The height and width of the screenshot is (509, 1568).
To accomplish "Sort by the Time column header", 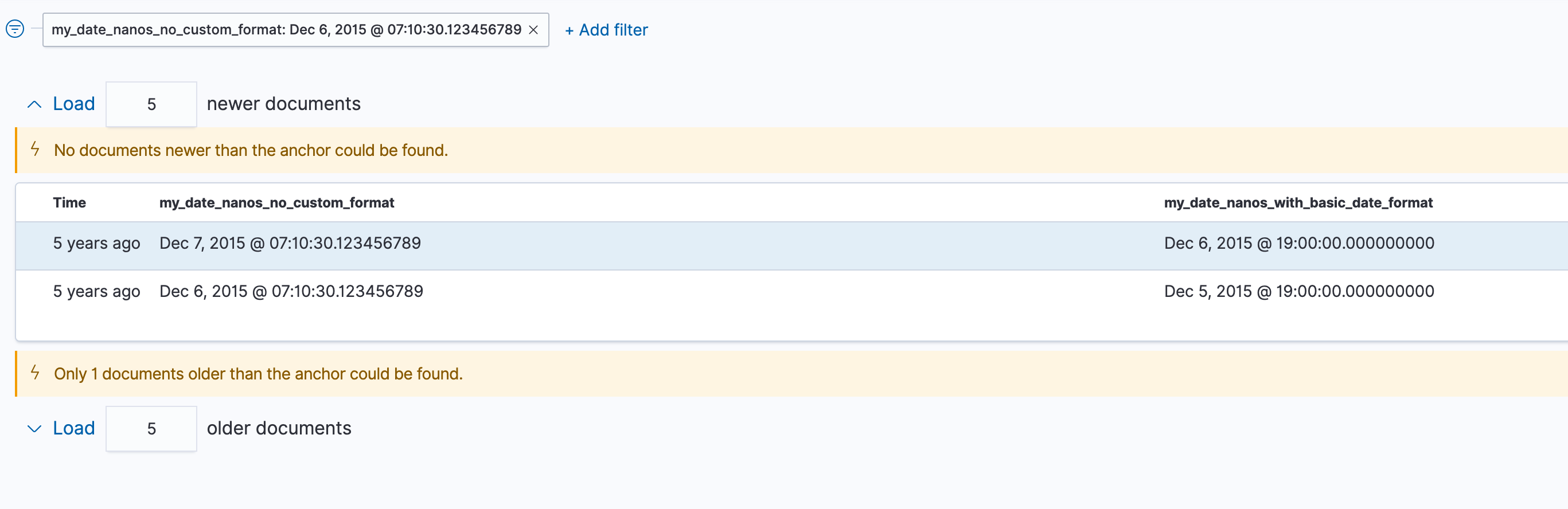I will 69,202.
